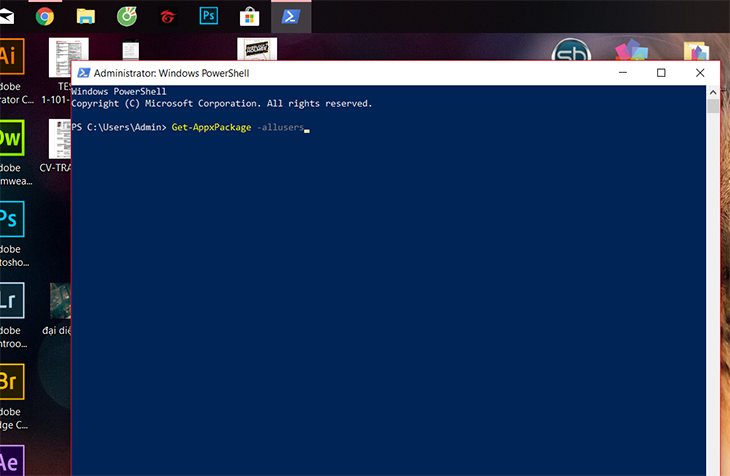This screenshot has height=476, width=730.
Task: Click the Get-AppxPackage command text
Action: coord(211,127)
